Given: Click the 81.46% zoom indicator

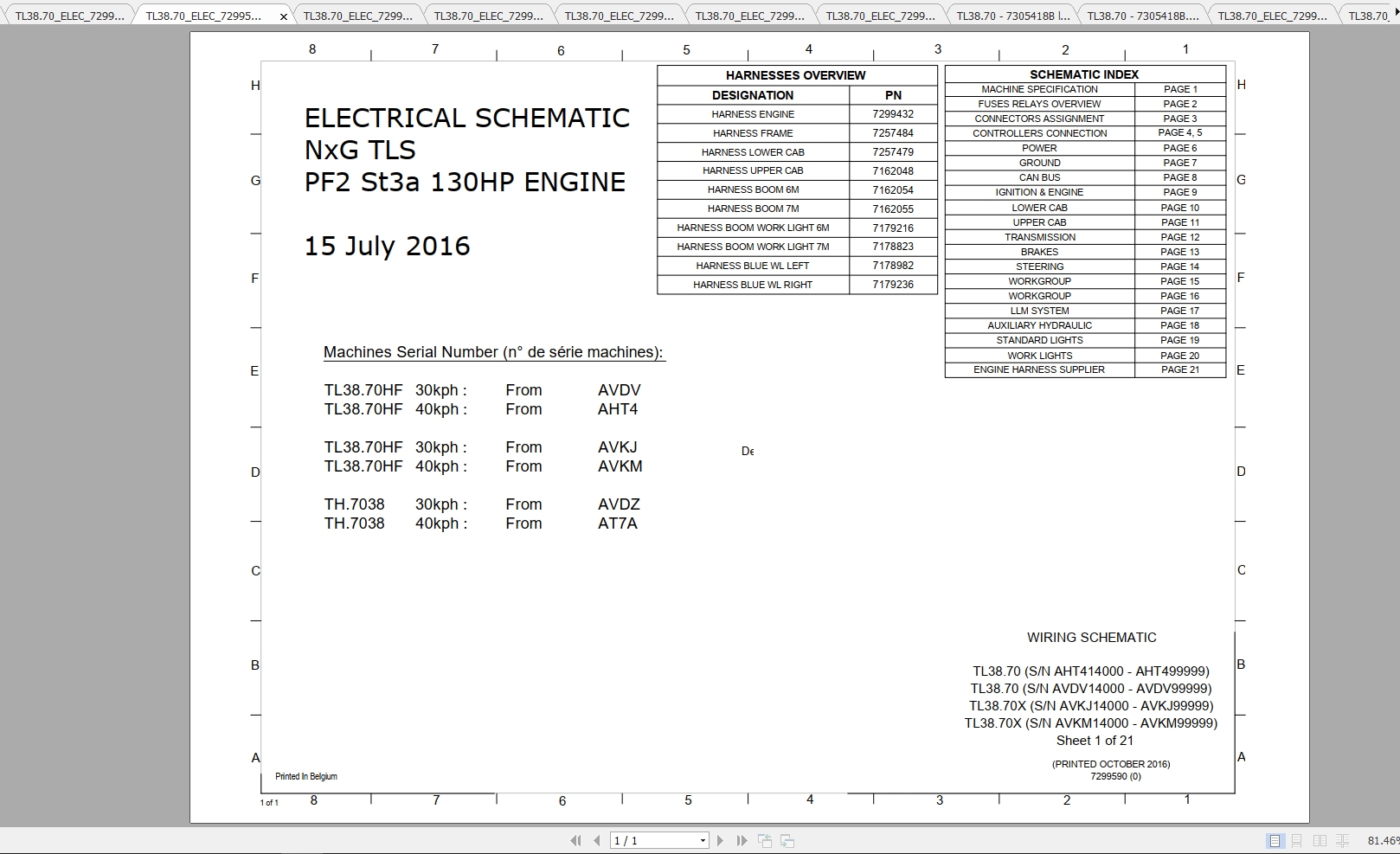Looking at the screenshot, I should tap(1384, 840).
